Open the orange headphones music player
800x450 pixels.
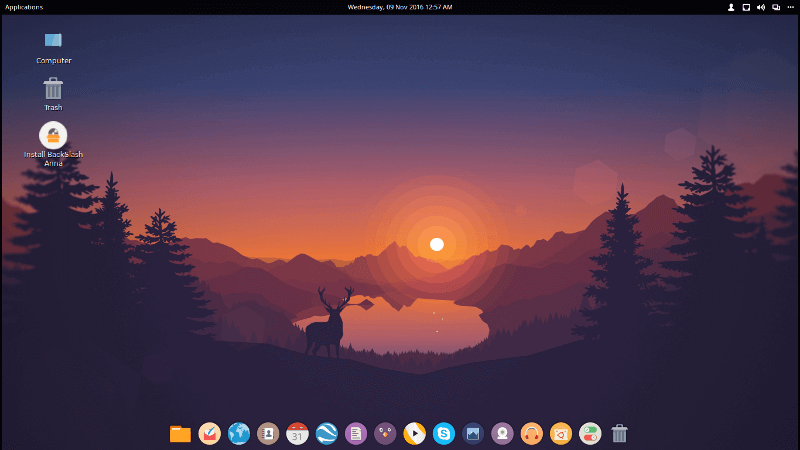(532, 433)
